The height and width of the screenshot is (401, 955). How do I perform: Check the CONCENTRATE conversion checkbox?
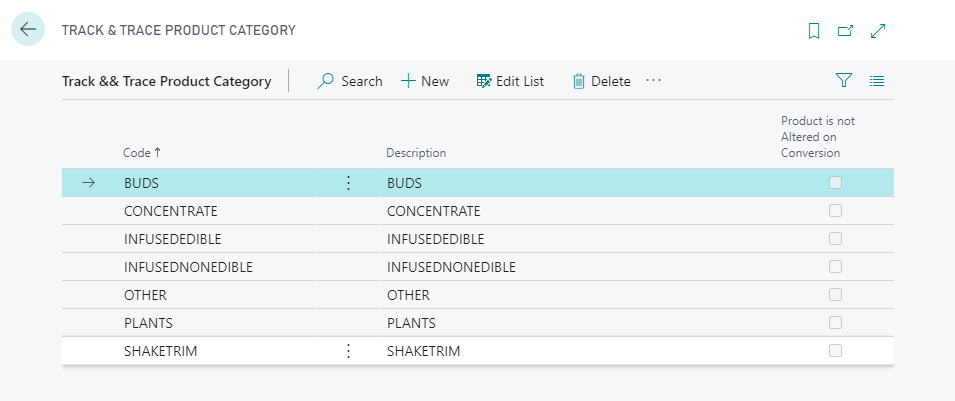coord(835,211)
